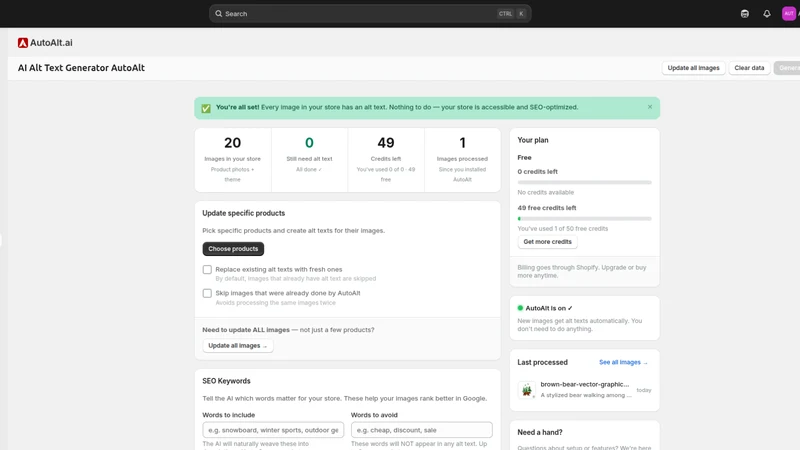Image resolution: width=800 pixels, height=450 pixels.
Task: Open the purple account avatar menu
Action: coord(789,14)
